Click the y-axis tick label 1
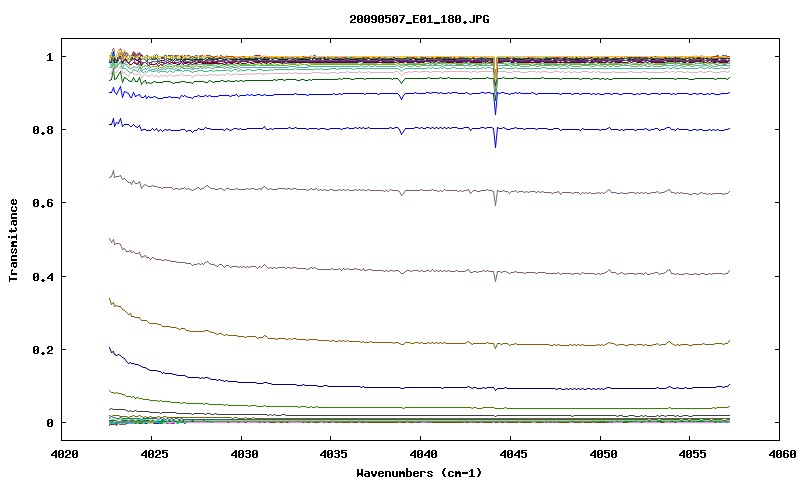The width and height of the screenshot is (800, 480). pos(49,57)
